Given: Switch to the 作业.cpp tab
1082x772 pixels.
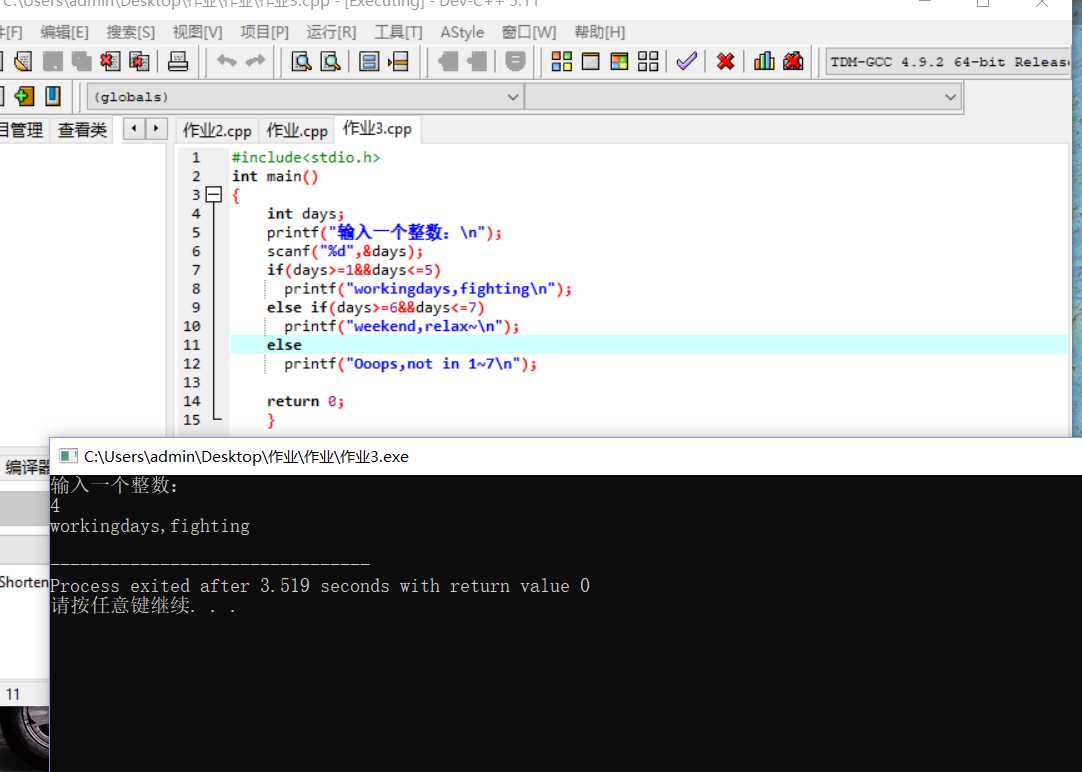Looking at the screenshot, I should [297, 131].
